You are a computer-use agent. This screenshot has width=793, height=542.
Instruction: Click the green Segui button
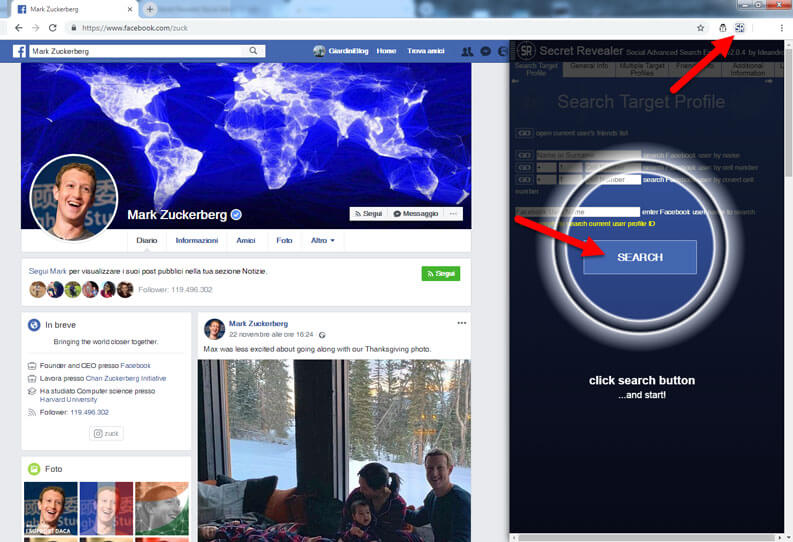(x=440, y=274)
